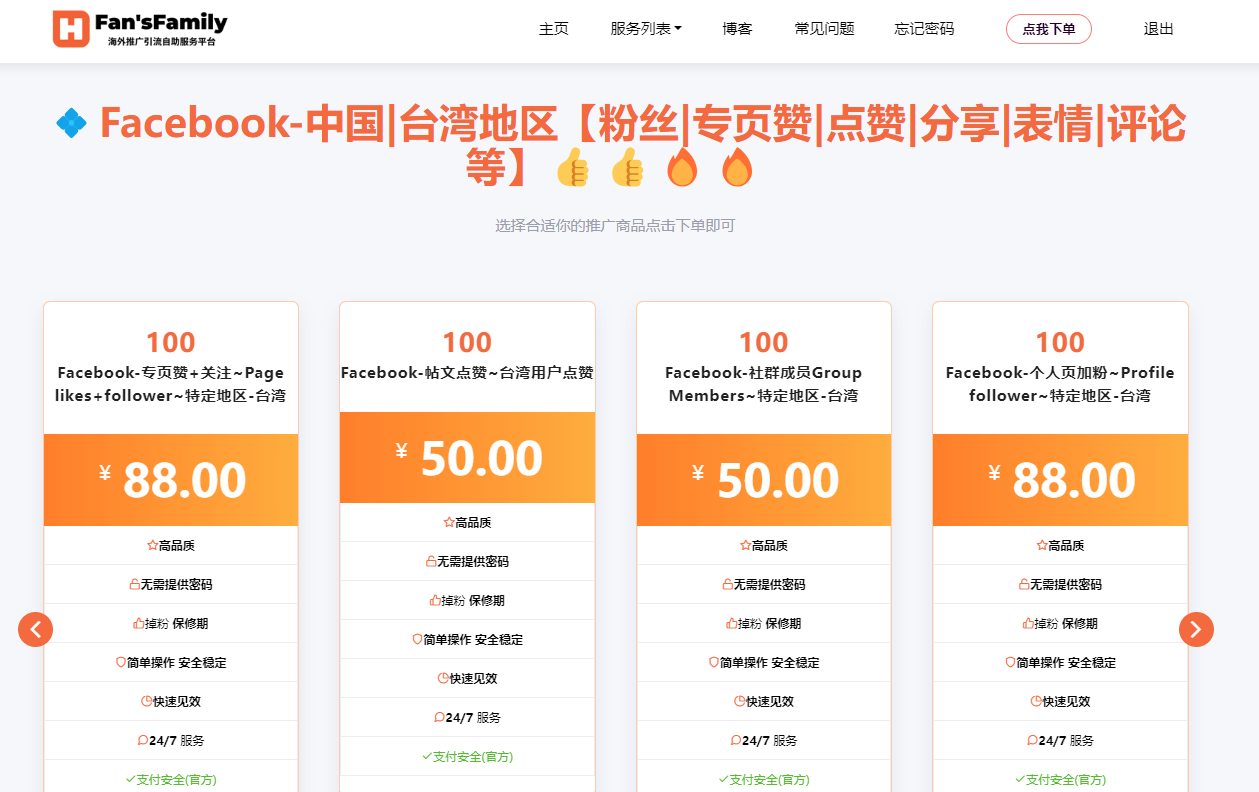Image resolution: width=1259 pixels, height=792 pixels.
Task: Click 支付安全(官方) in the 帖文点赞 card
Action: click(x=473, y=757)
